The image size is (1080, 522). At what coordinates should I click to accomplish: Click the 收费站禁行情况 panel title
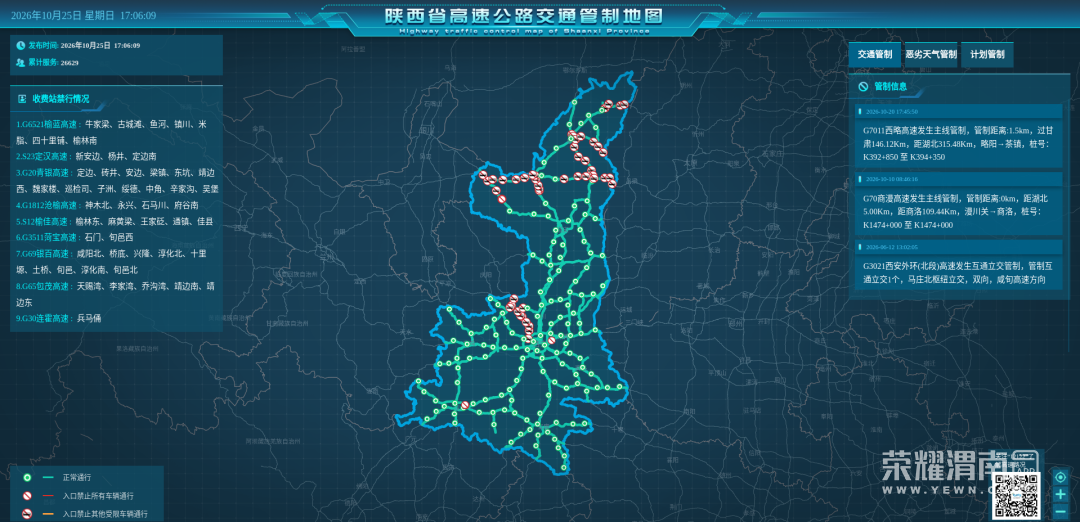[61, 99]
